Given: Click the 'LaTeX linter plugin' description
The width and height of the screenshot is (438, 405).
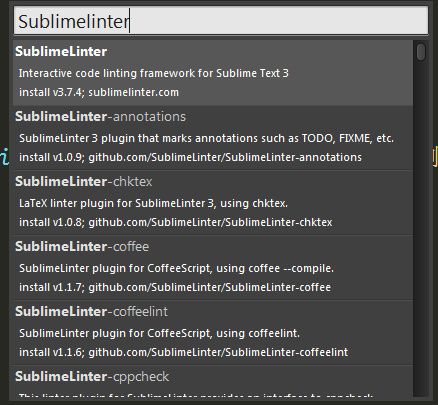Looking at the screenshot, I should (153, 203).
